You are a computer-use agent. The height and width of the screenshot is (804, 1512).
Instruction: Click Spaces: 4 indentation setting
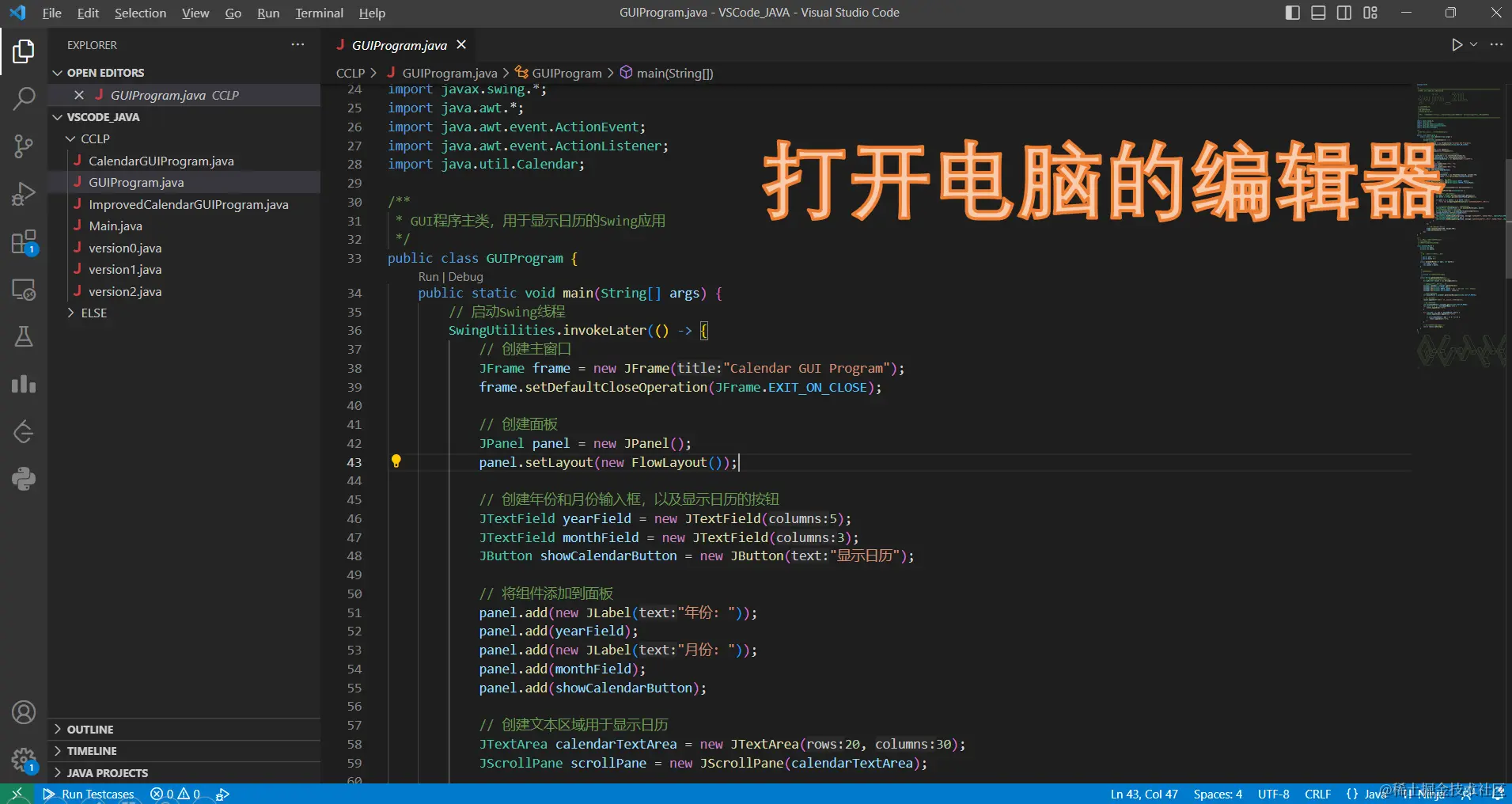[1218, 794]
